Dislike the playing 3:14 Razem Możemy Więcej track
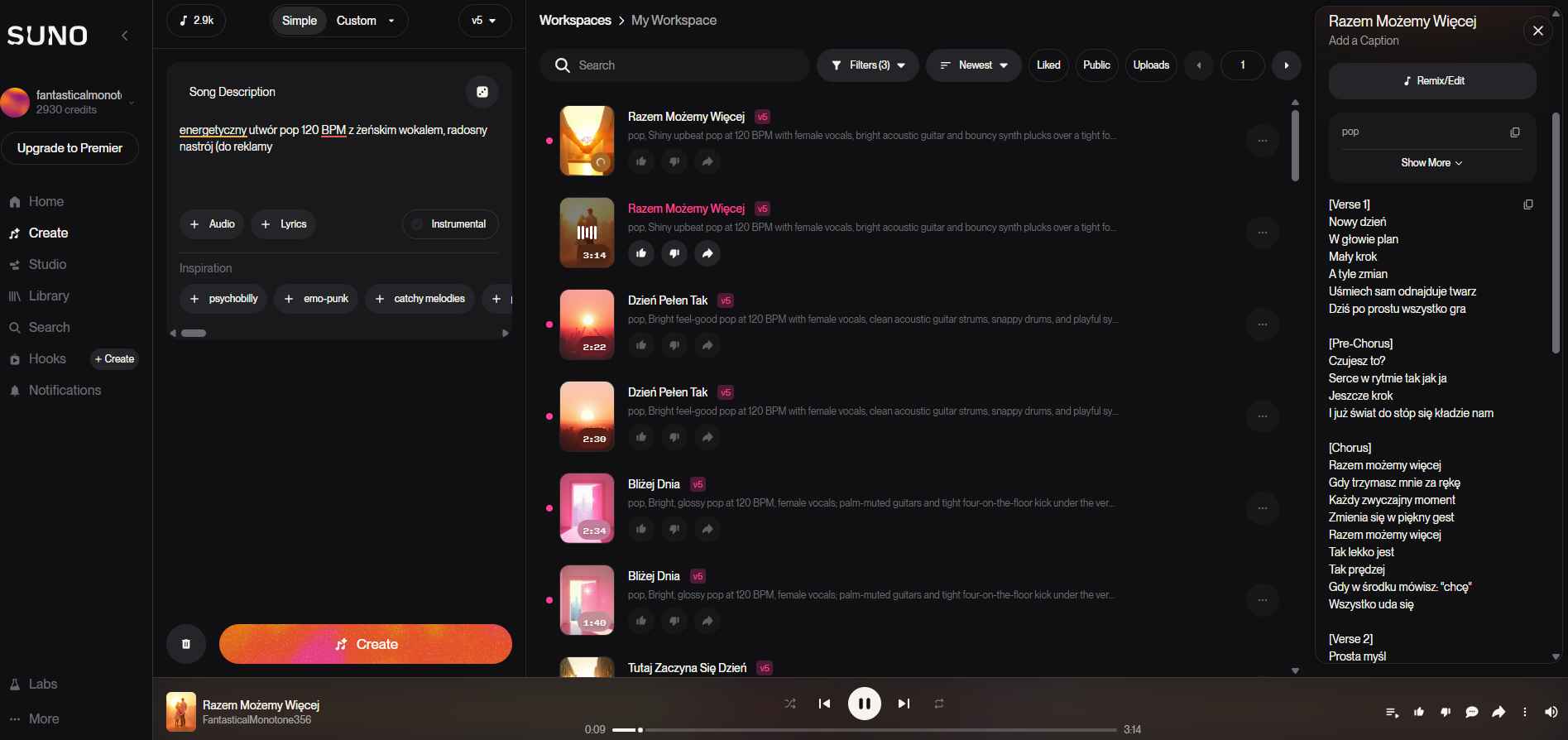 point(674,253)
